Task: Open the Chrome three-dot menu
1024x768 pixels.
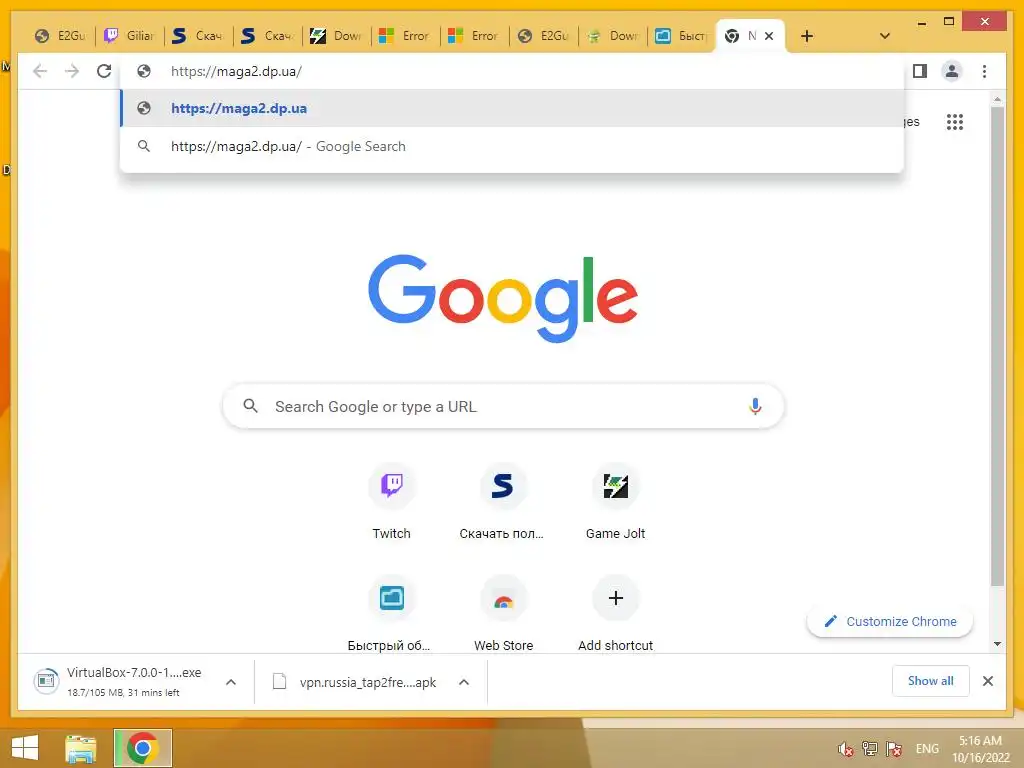Action: [x=984, y=71]
